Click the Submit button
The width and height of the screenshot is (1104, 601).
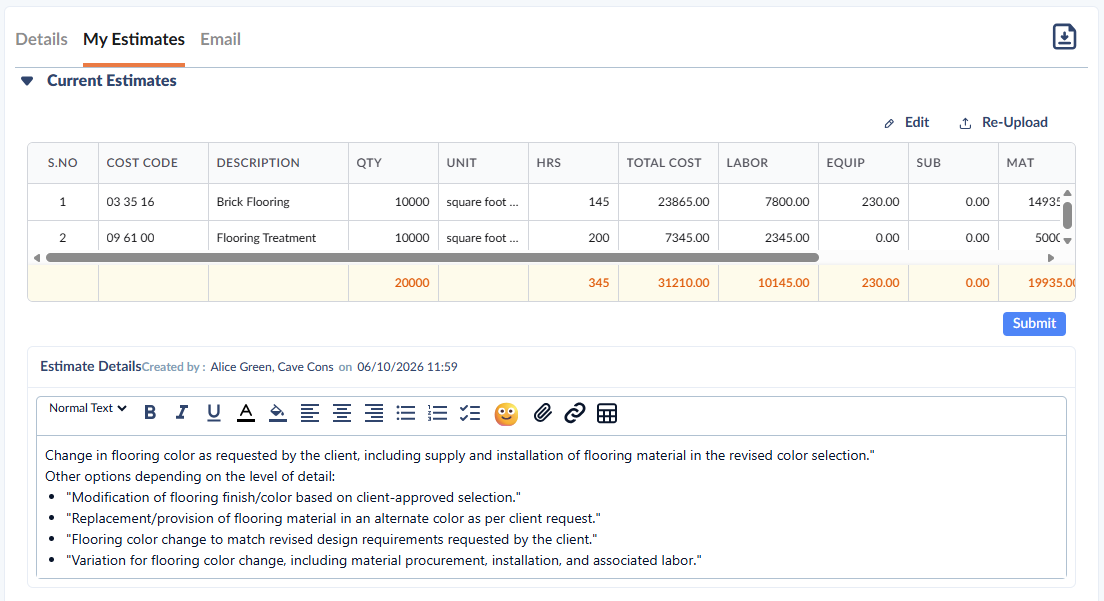(x=1034, y=324)
